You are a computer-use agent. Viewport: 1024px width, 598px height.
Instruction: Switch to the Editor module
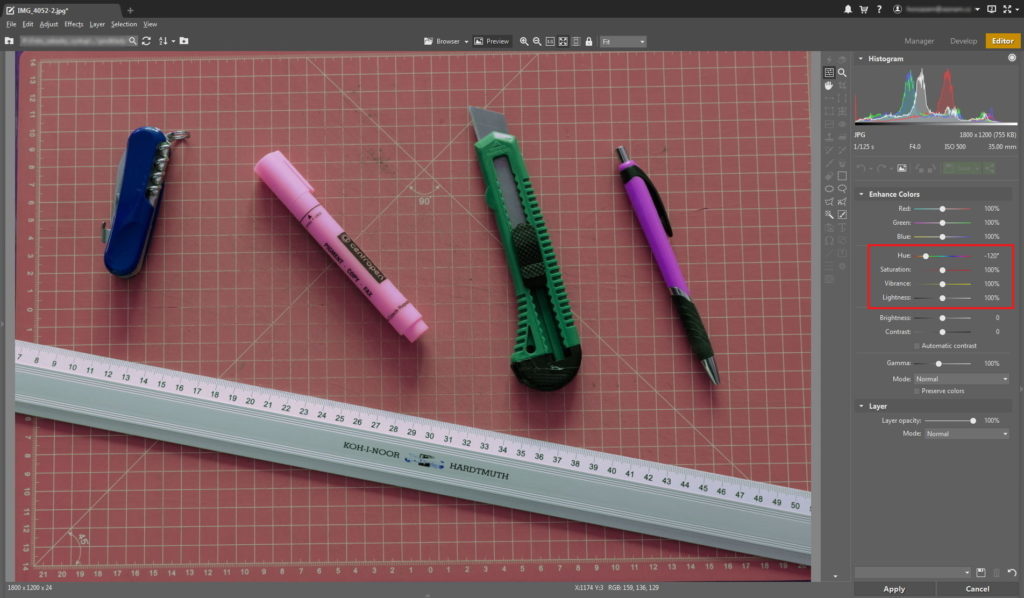click(1002, 41)
